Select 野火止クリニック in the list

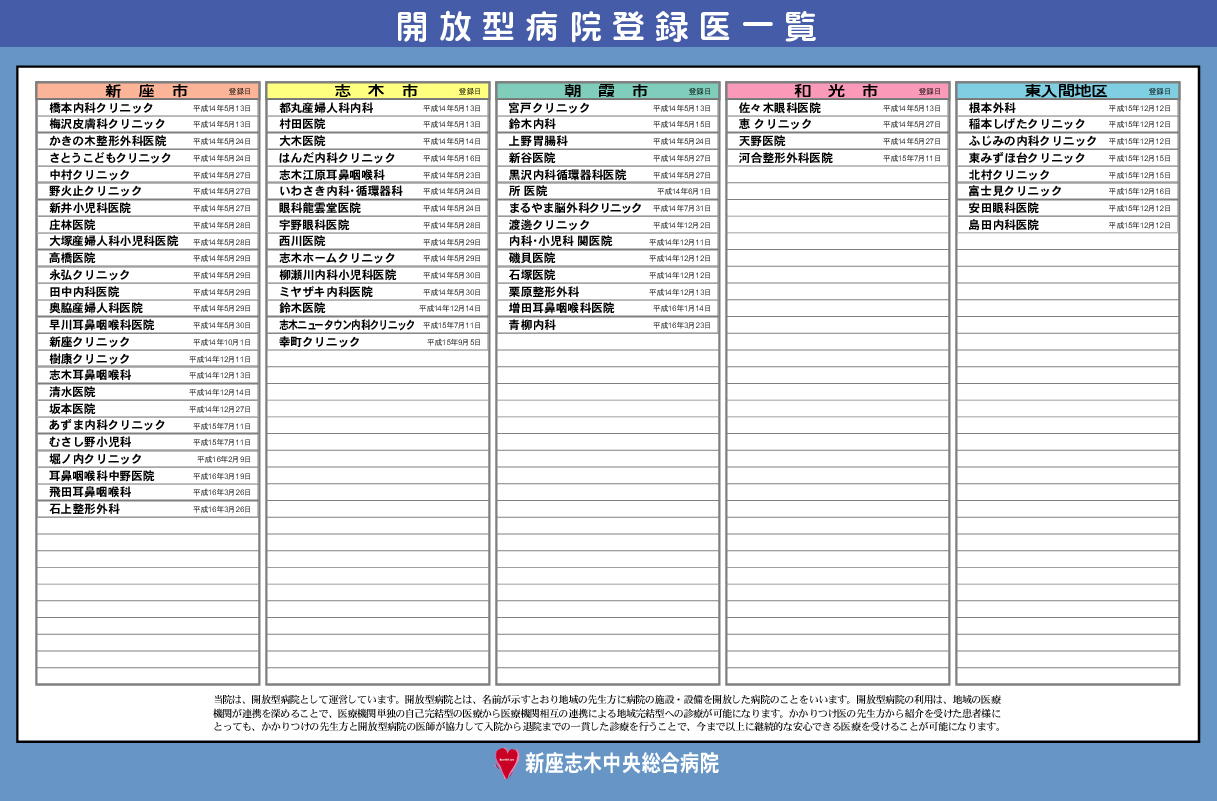(147, 192)
